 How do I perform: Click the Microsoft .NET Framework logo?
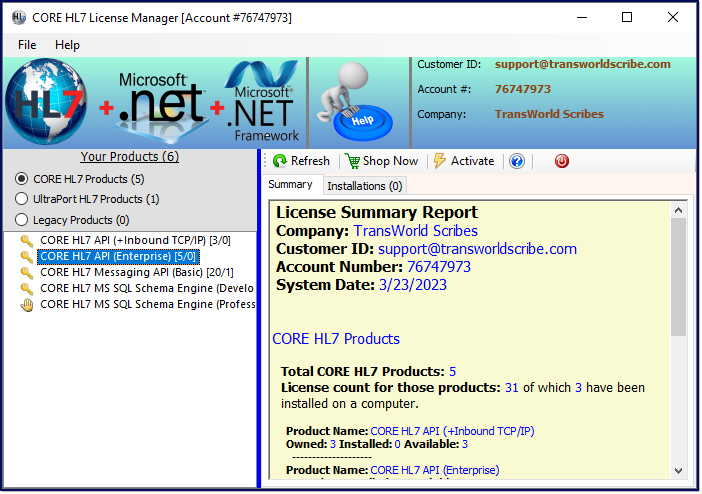(x=263, y=101)
